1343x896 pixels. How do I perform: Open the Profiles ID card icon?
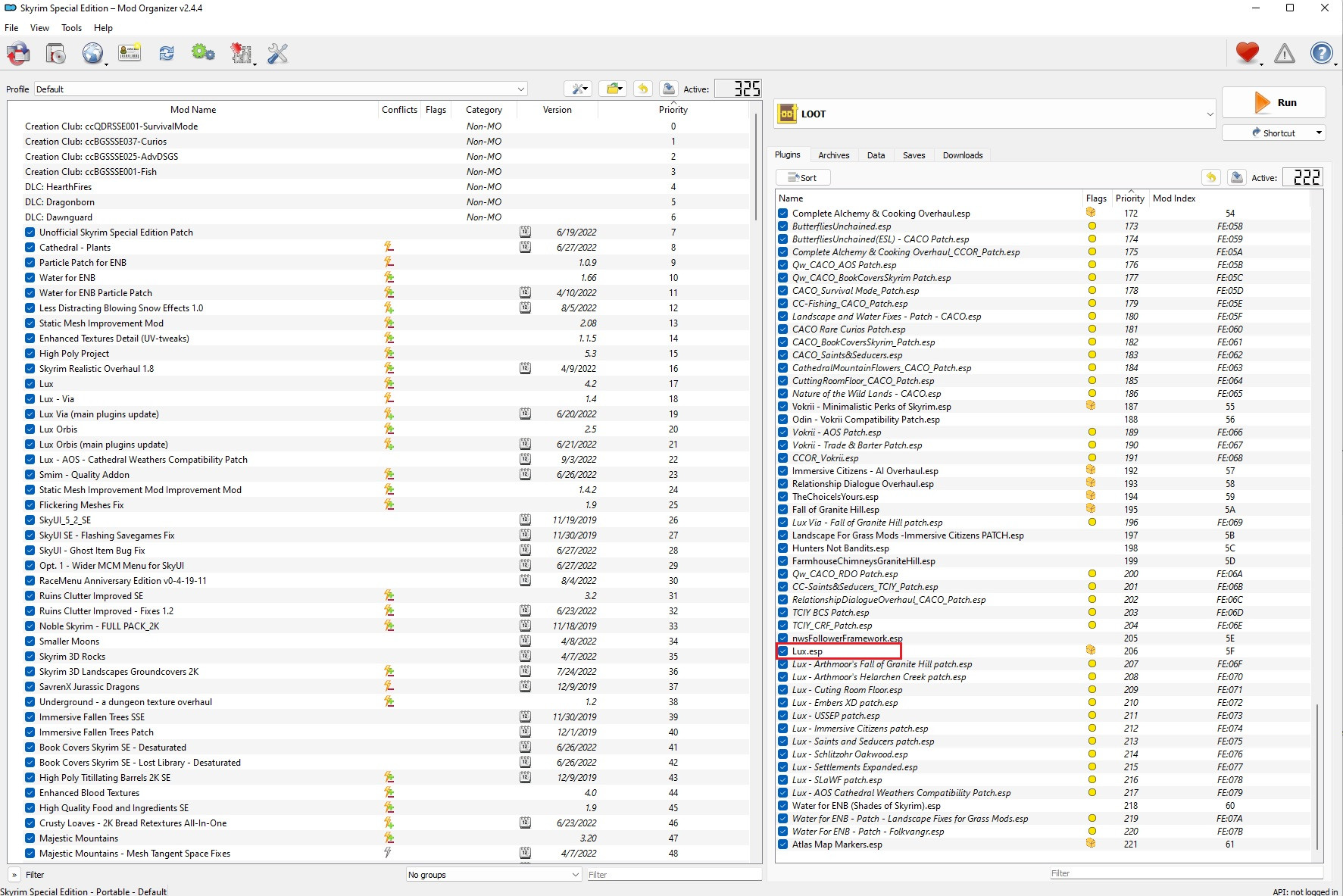(130, 54)
